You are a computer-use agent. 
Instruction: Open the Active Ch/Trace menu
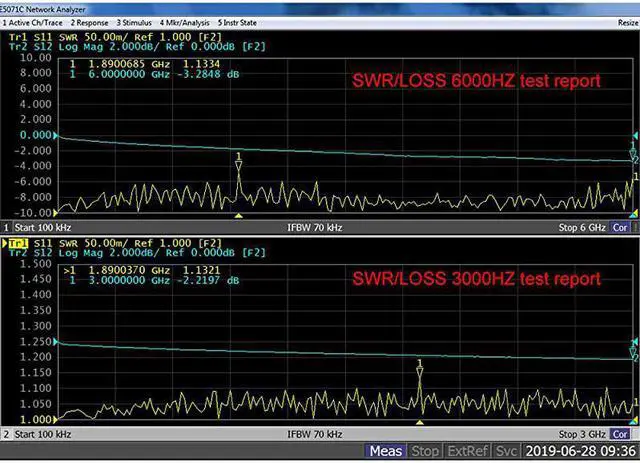pos(33,23)
